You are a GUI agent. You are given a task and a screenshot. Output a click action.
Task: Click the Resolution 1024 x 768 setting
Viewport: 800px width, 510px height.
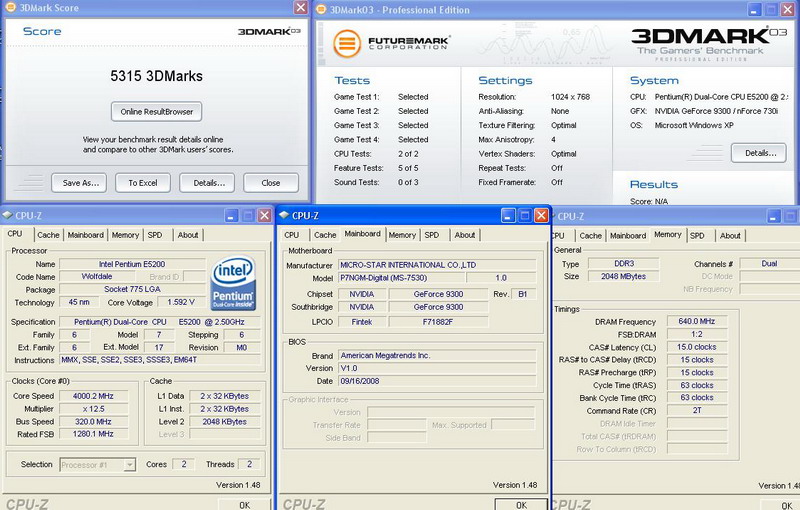(570, 97)
